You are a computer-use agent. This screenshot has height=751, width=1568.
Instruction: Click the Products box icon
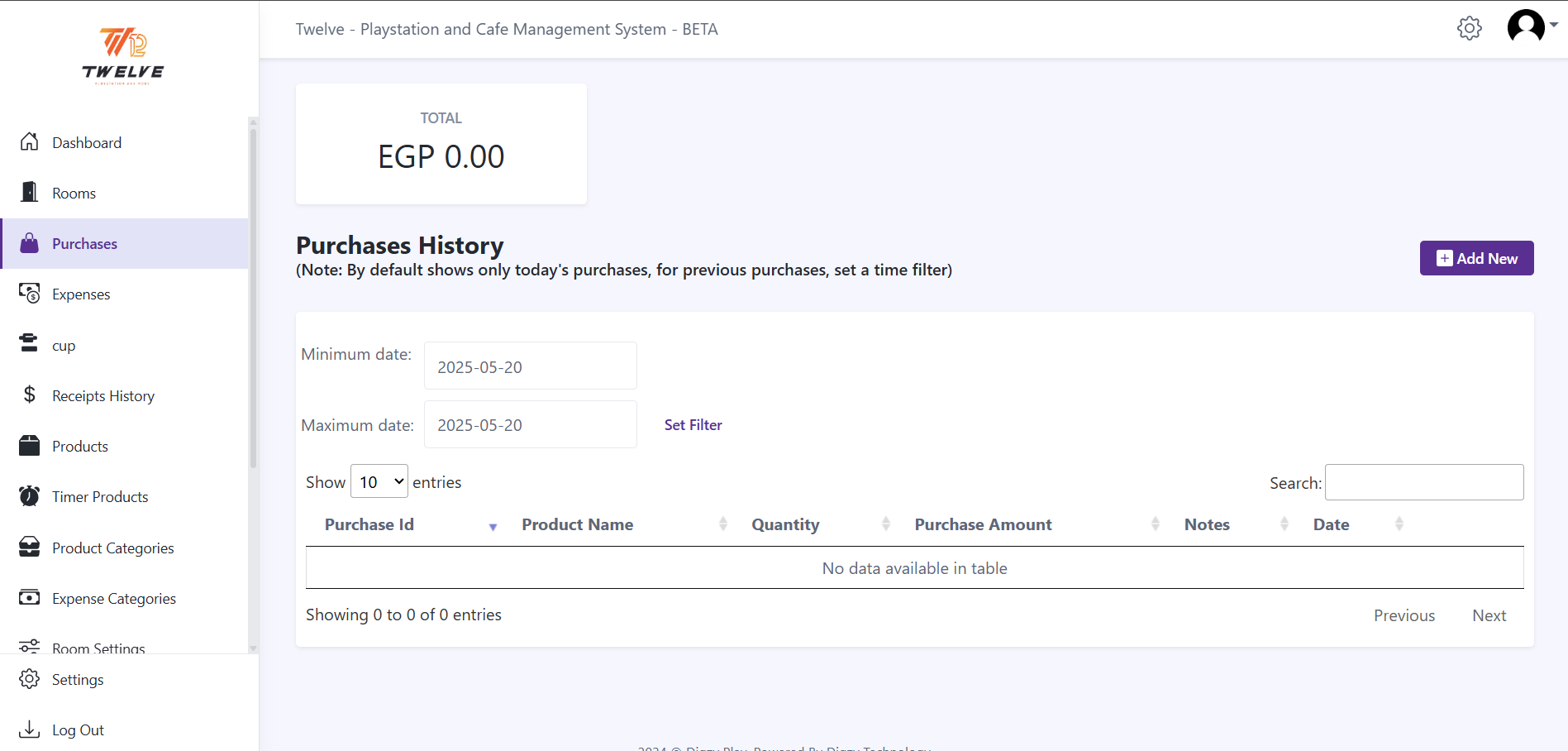pyautogui.click(x=30, y=446)
